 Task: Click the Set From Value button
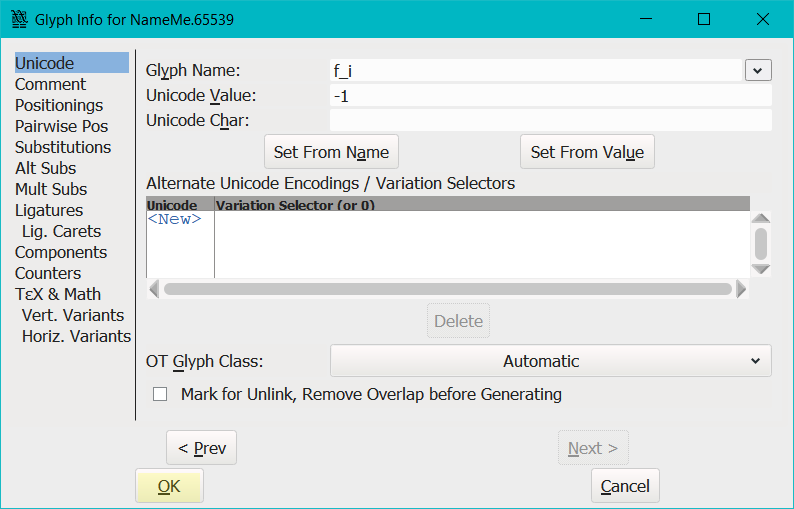pos(587,151)
